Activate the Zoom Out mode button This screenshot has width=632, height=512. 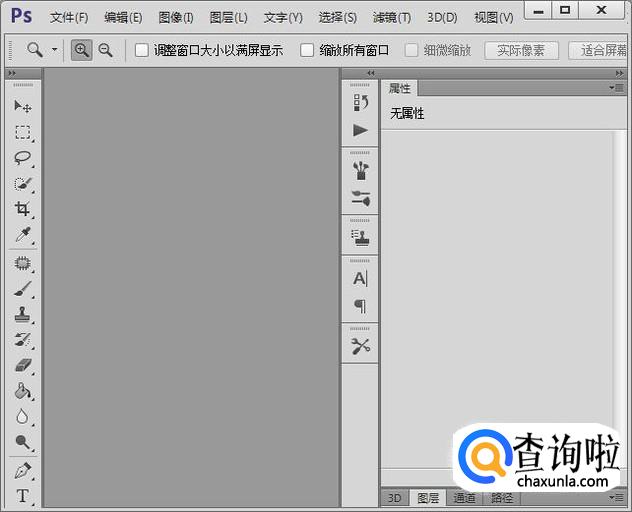pyautogui.click(x=106, y=50)
